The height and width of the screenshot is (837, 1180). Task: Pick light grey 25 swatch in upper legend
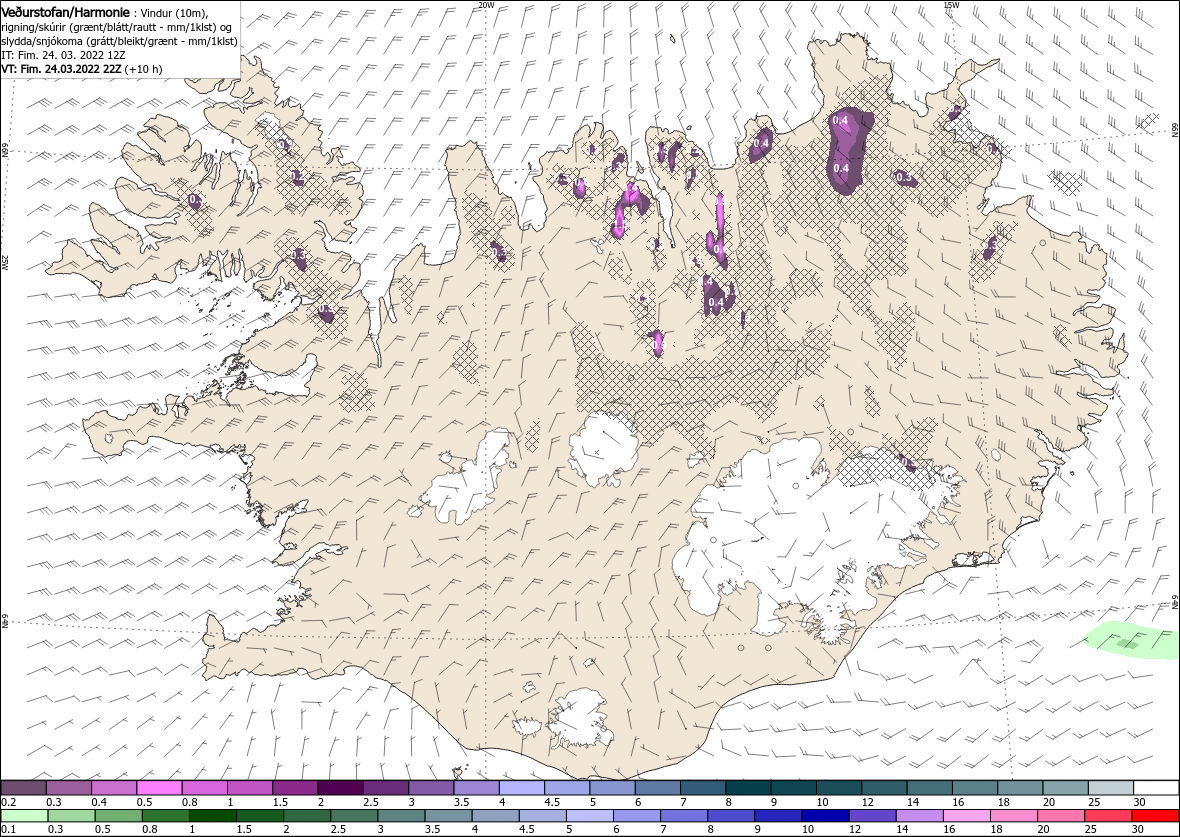(1111, 788)
